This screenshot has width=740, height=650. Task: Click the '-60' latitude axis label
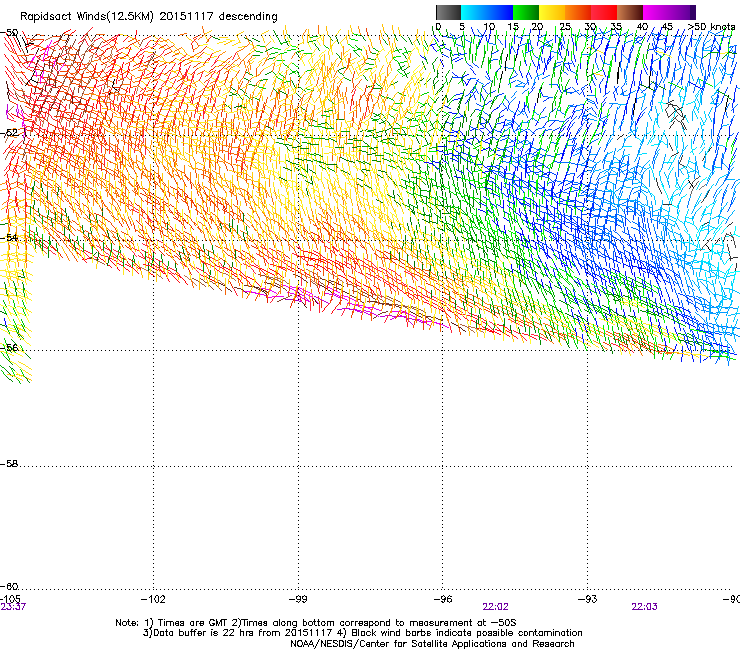coord(9,587)
